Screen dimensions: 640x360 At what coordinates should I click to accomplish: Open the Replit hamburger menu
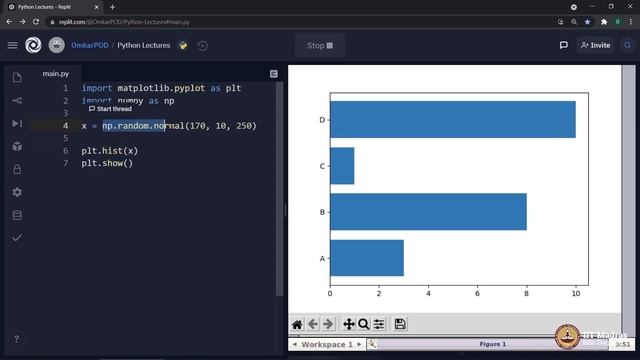(13, 45)
